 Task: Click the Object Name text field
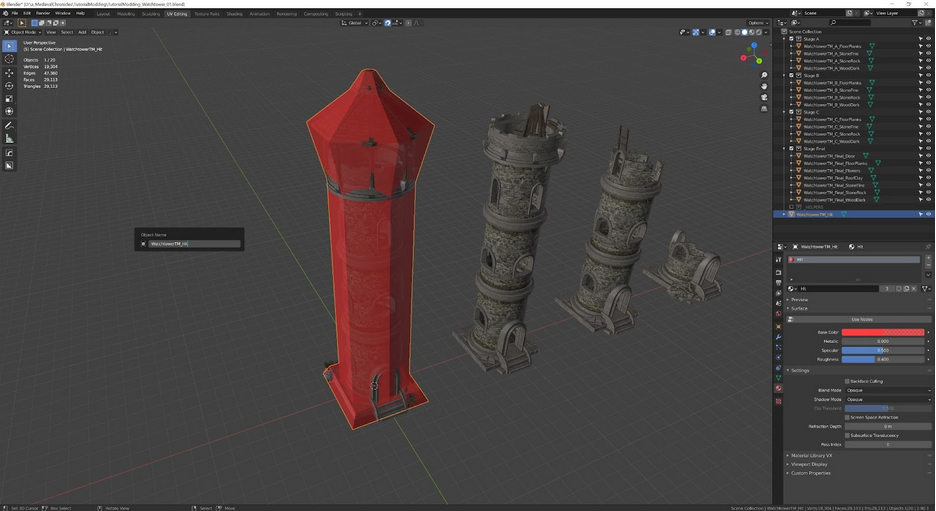coord(194,244)
